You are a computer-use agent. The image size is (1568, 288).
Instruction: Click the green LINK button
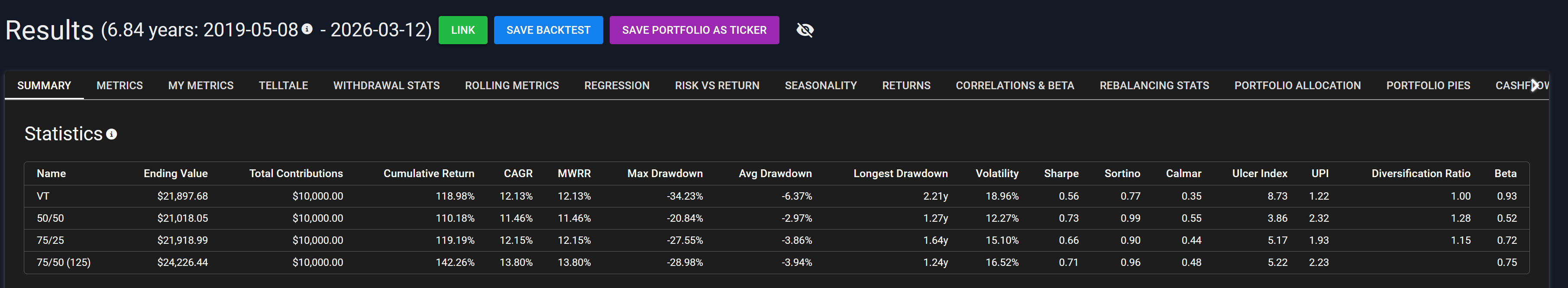point(462,30)
